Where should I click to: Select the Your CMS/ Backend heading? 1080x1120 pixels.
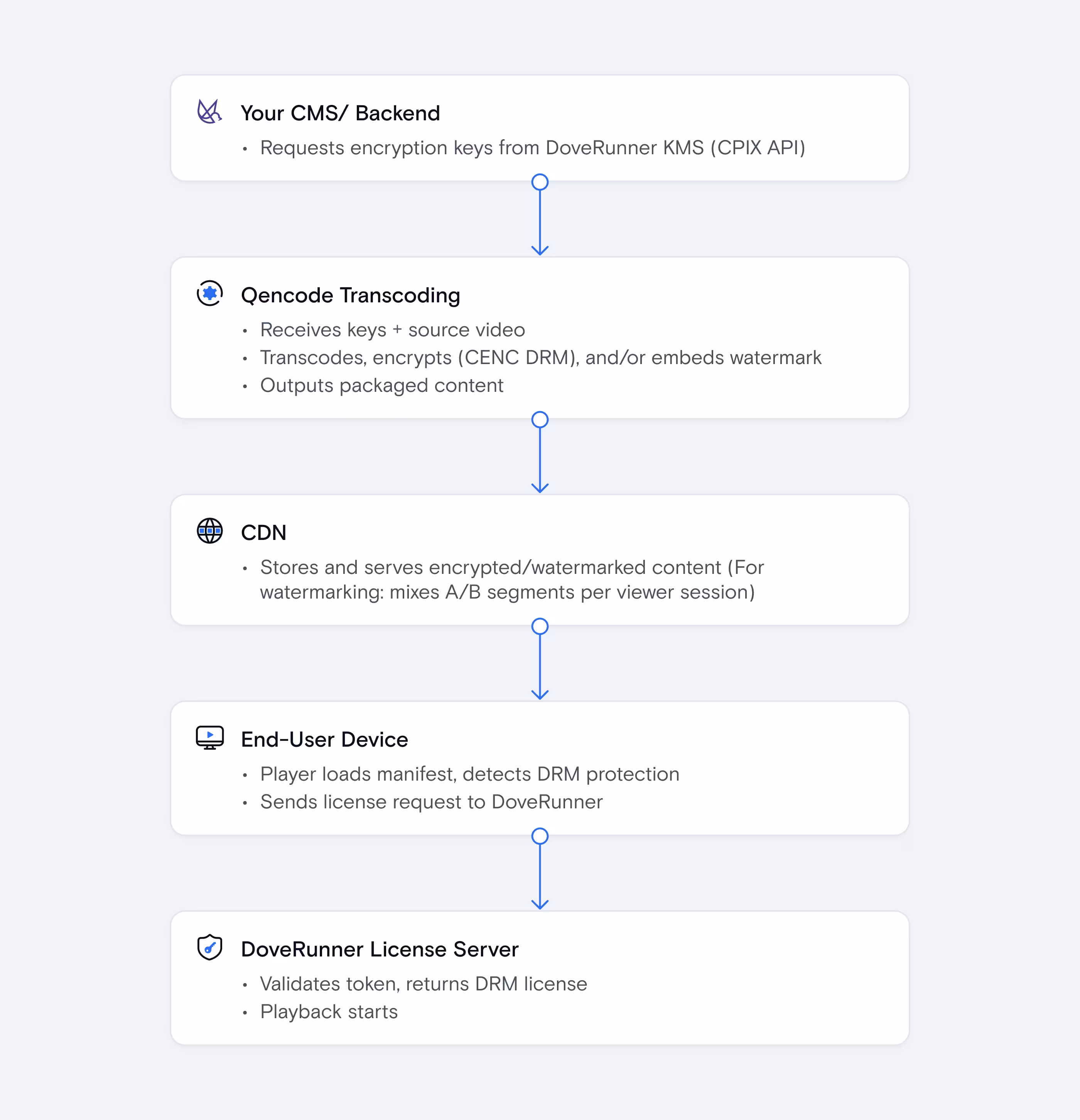[x=341, y=113]
